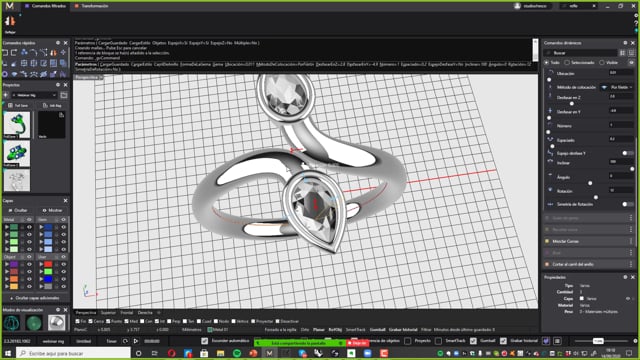Switch dynamic commands to list view icon

tap(631, 53)
